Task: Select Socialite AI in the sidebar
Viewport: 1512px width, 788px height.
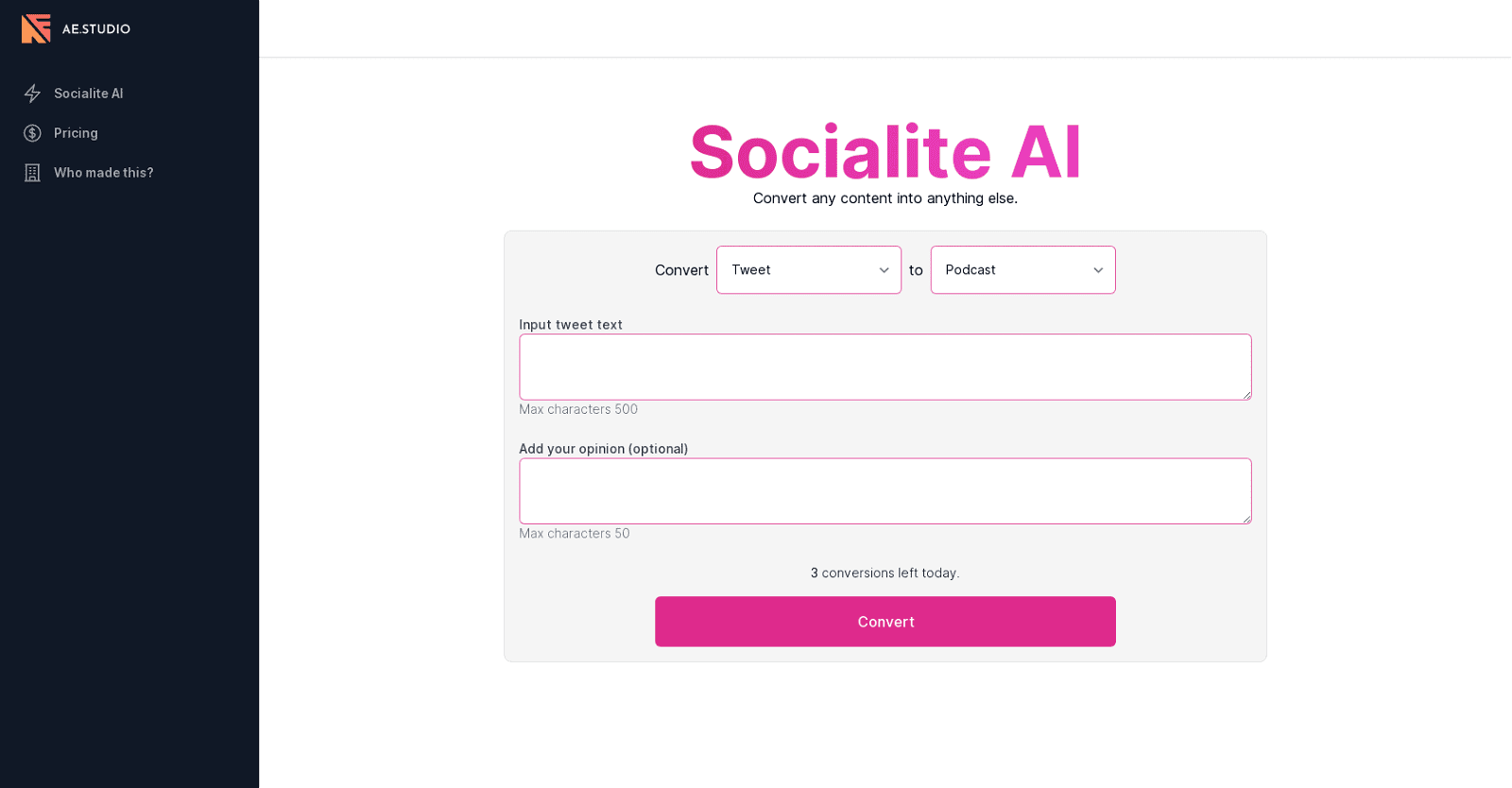Action: (88, 93)
